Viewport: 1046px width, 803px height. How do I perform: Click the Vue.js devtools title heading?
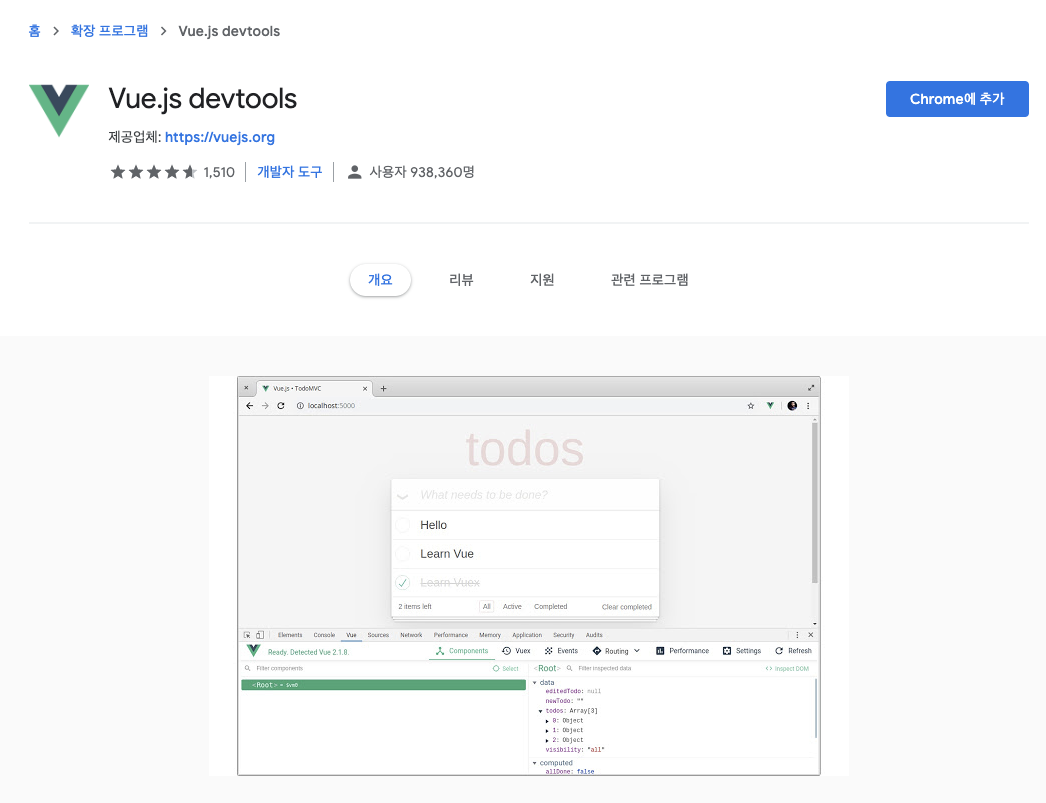click(203, 99)
